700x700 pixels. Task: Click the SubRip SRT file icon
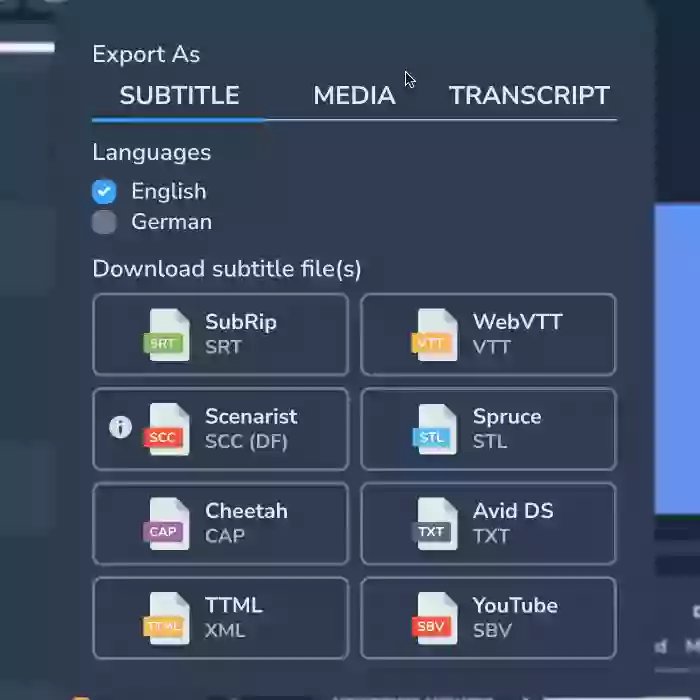click(166, 335)
